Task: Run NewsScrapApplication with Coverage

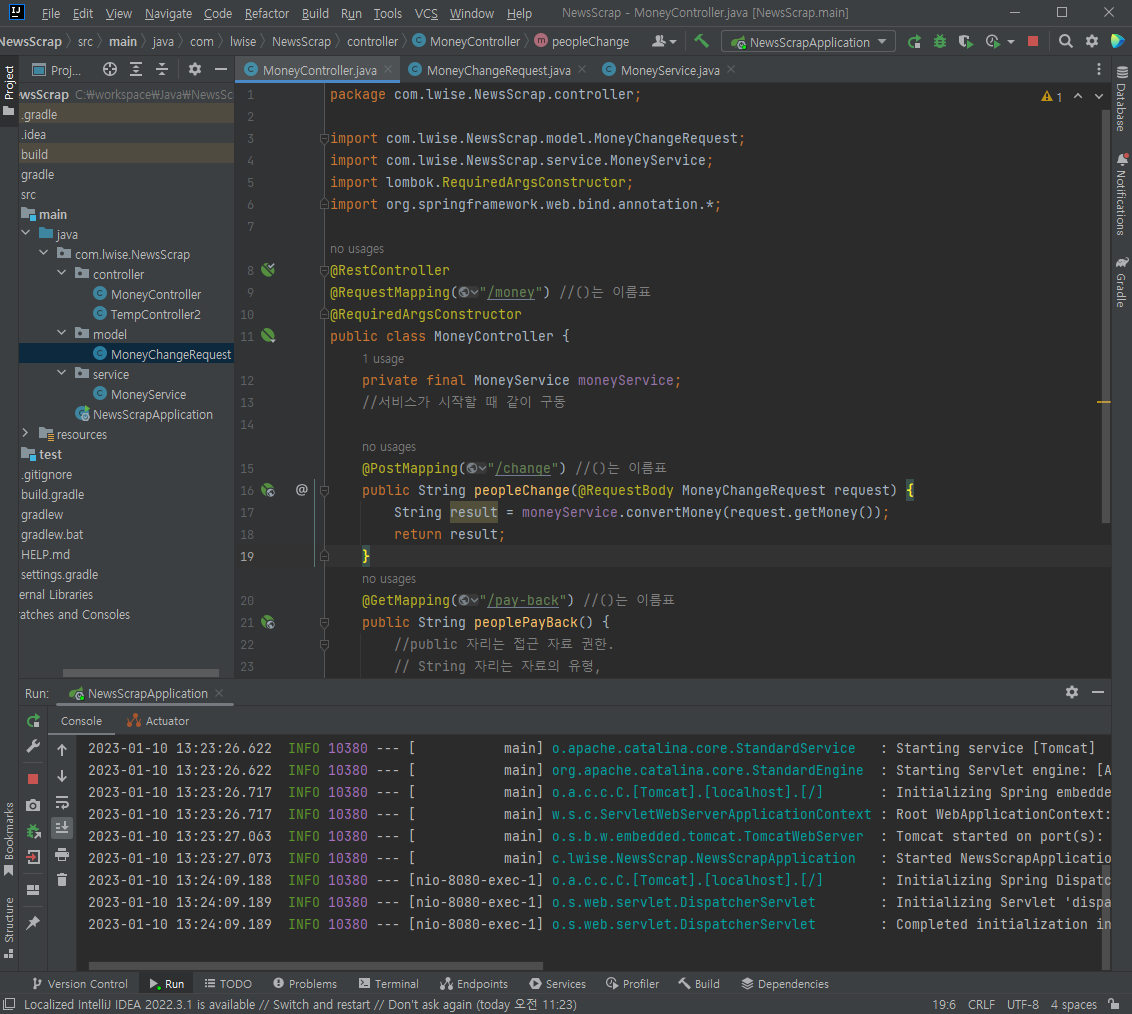Action: [x=965, y=42]
